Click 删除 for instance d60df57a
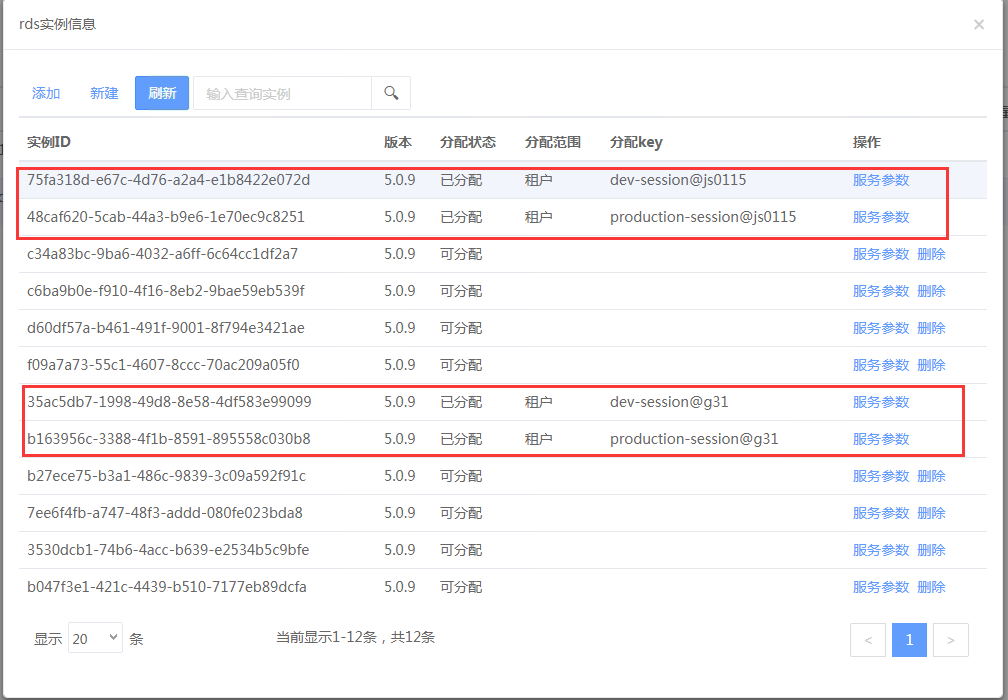 click(931, 328)
